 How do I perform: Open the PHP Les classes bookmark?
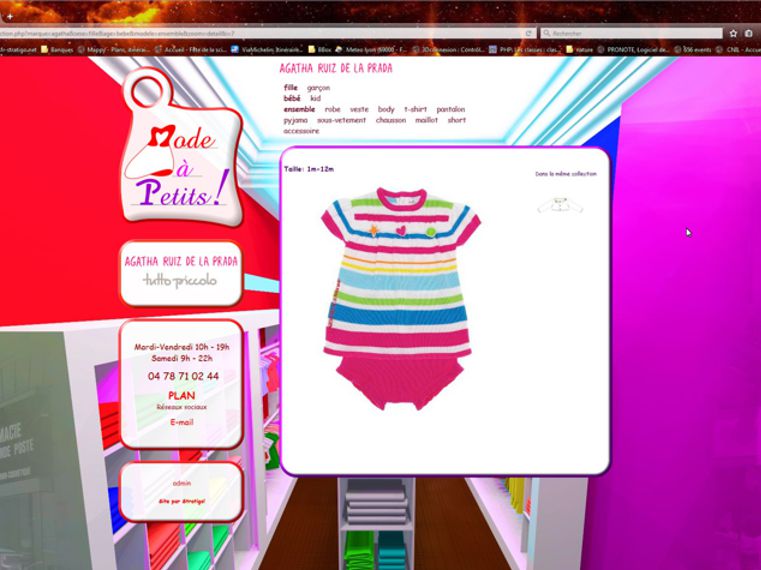tap(525, 50)
